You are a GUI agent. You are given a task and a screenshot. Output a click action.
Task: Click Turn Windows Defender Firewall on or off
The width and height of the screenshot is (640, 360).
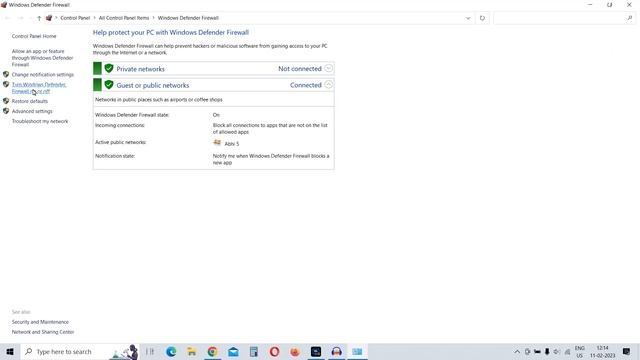click(x=39, y=88)
